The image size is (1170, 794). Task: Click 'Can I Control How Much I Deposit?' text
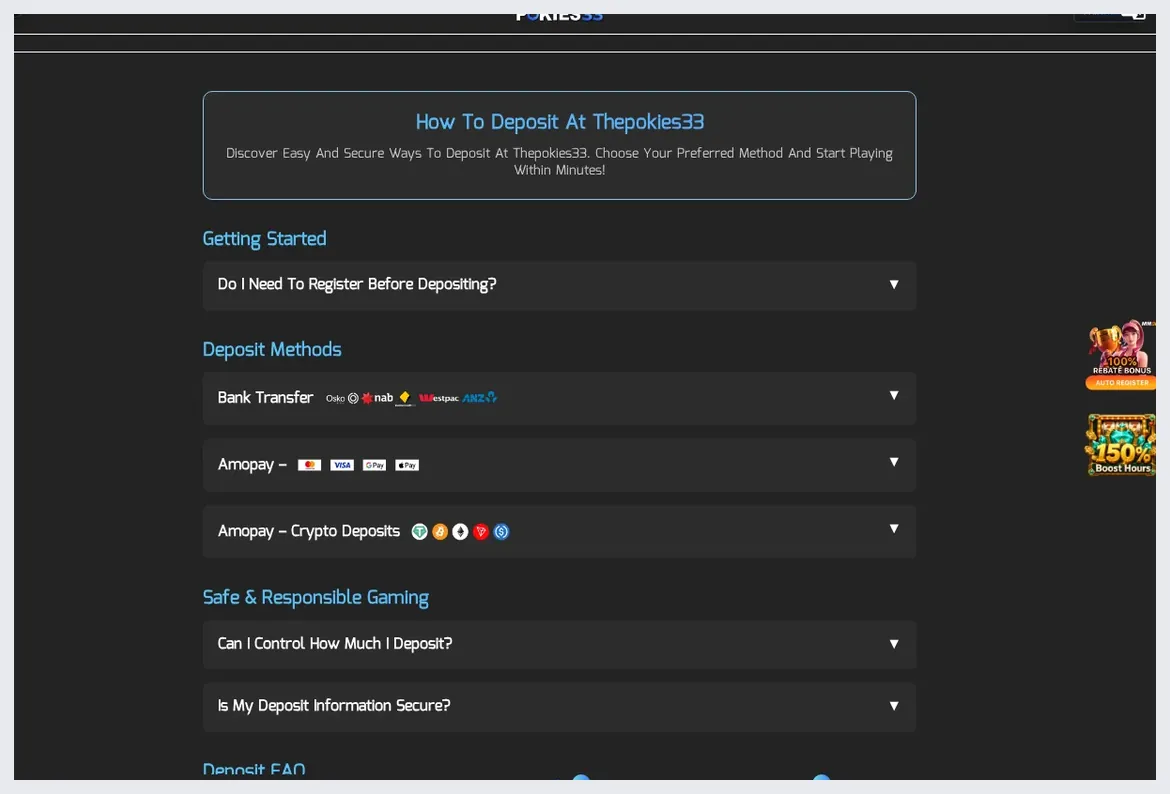(335, 644)
